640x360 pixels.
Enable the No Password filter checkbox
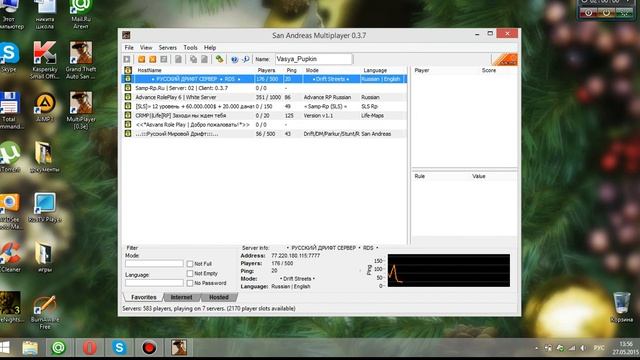click(190, 283)
